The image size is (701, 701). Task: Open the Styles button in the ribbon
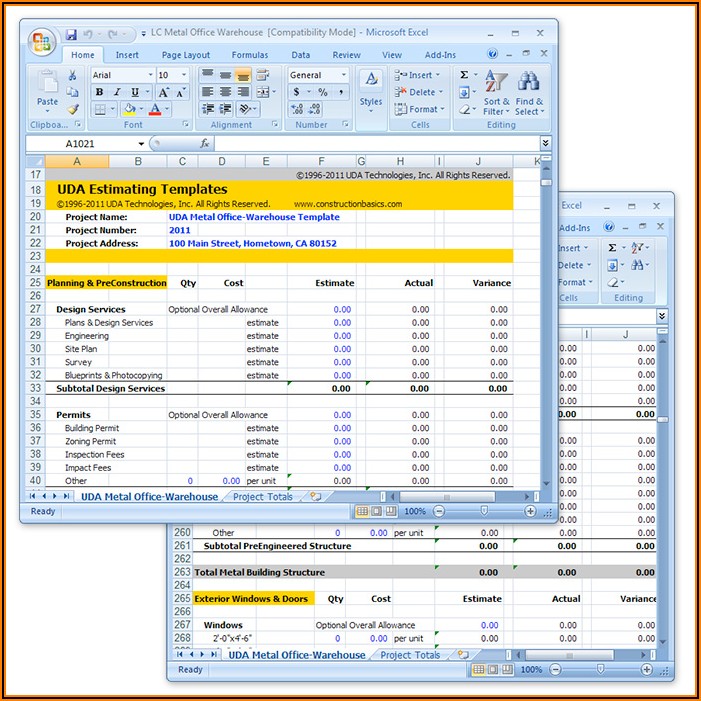point(370,88)
